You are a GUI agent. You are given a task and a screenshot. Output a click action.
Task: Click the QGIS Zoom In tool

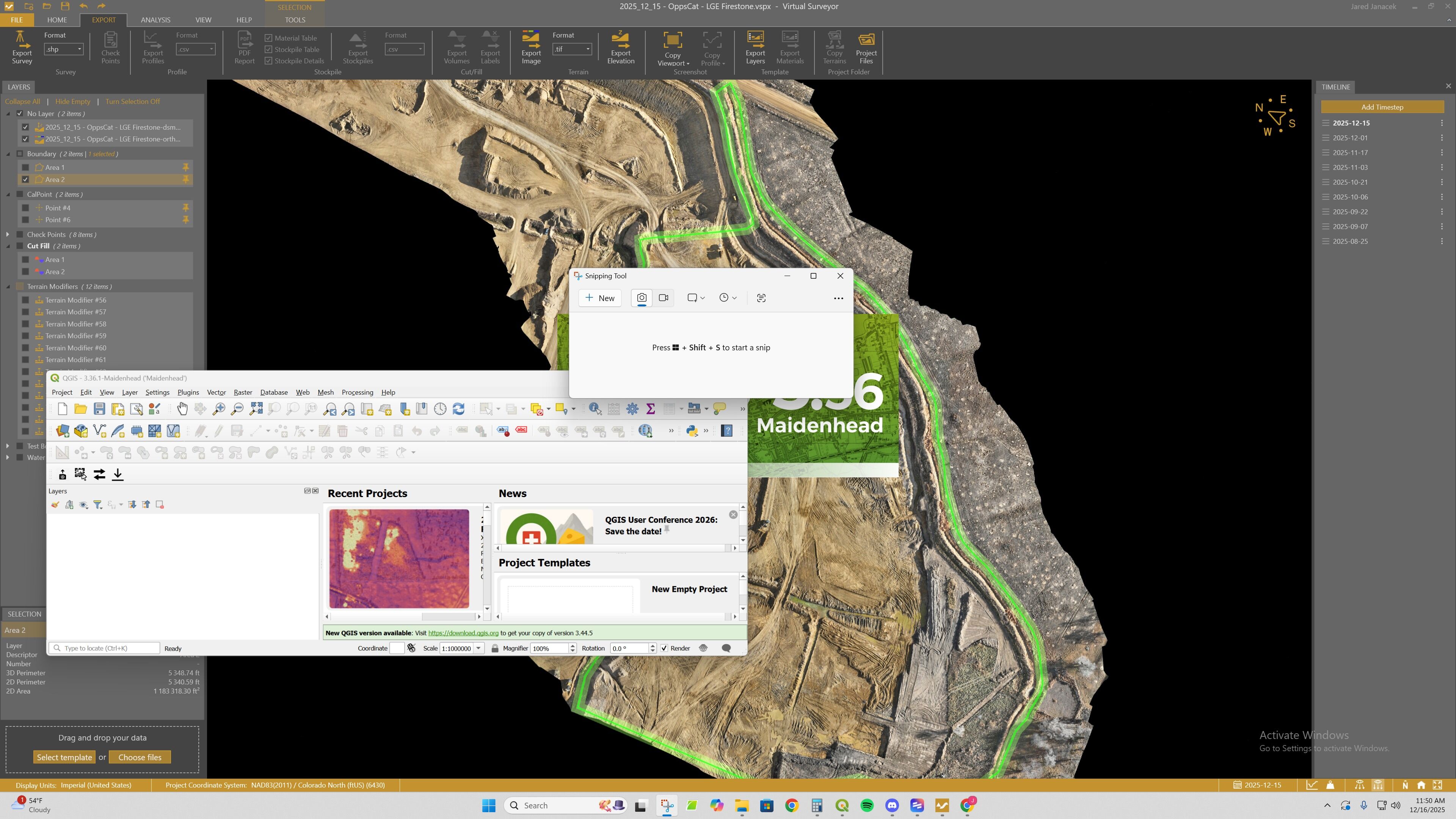[219, 409]
